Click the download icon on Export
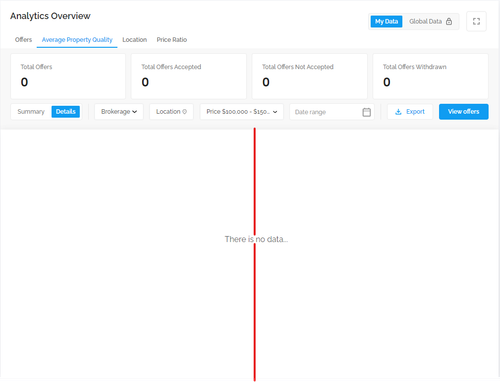The width and height of the screenshot is (500, 382). 398,112
